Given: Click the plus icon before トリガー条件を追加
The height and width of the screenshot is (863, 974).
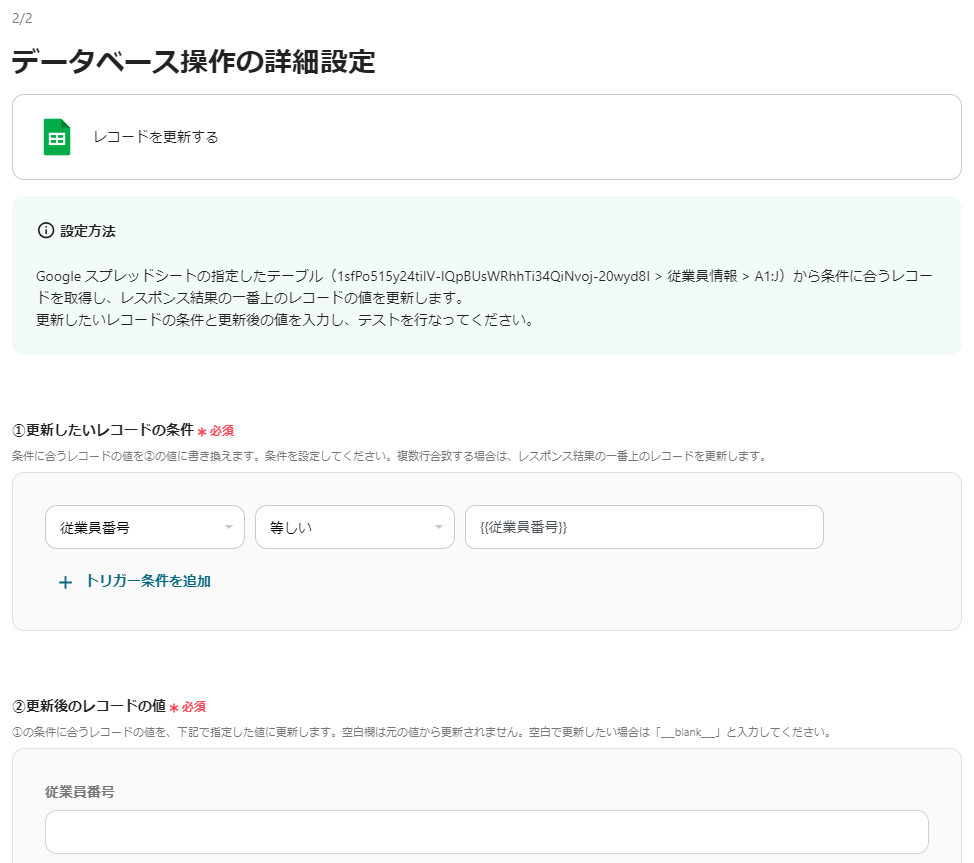Looking at the screenshot, I should click(x=65, y=581).
